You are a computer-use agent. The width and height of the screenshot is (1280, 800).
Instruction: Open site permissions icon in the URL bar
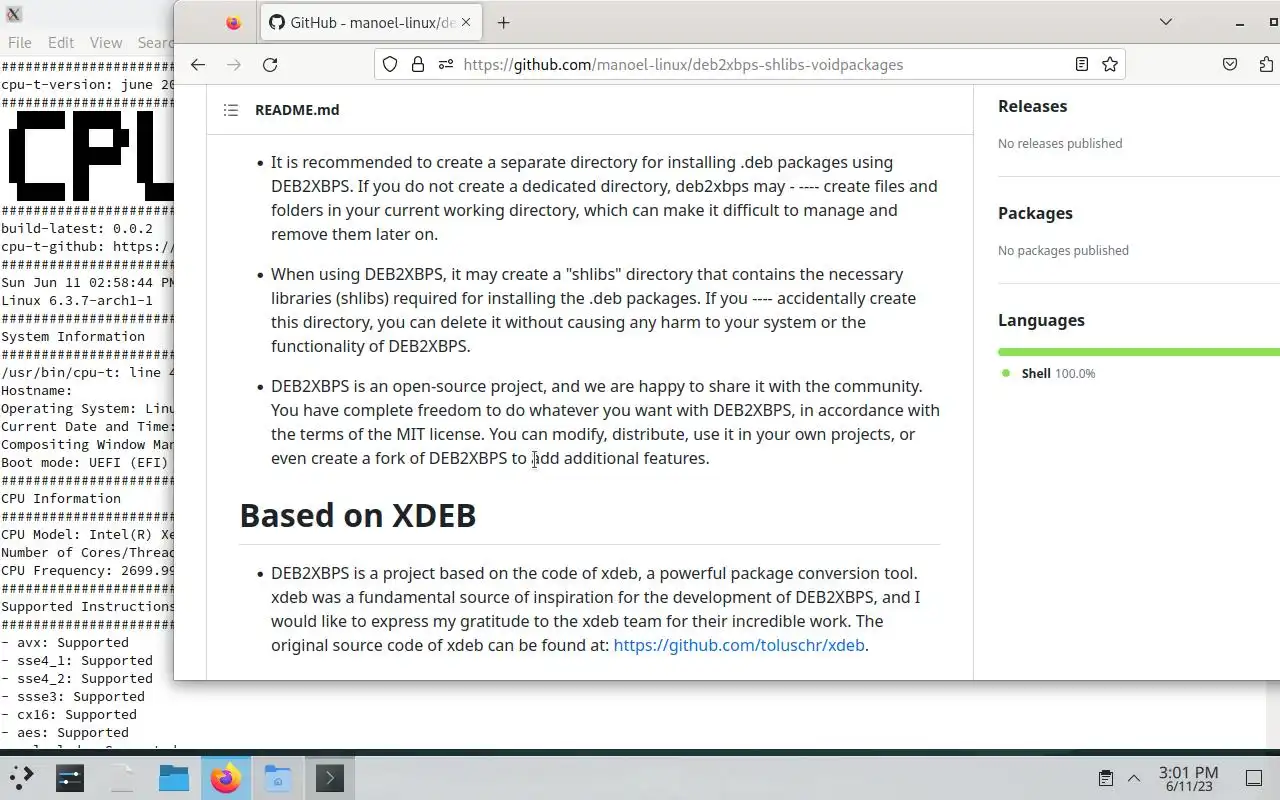tap(445, 64)
